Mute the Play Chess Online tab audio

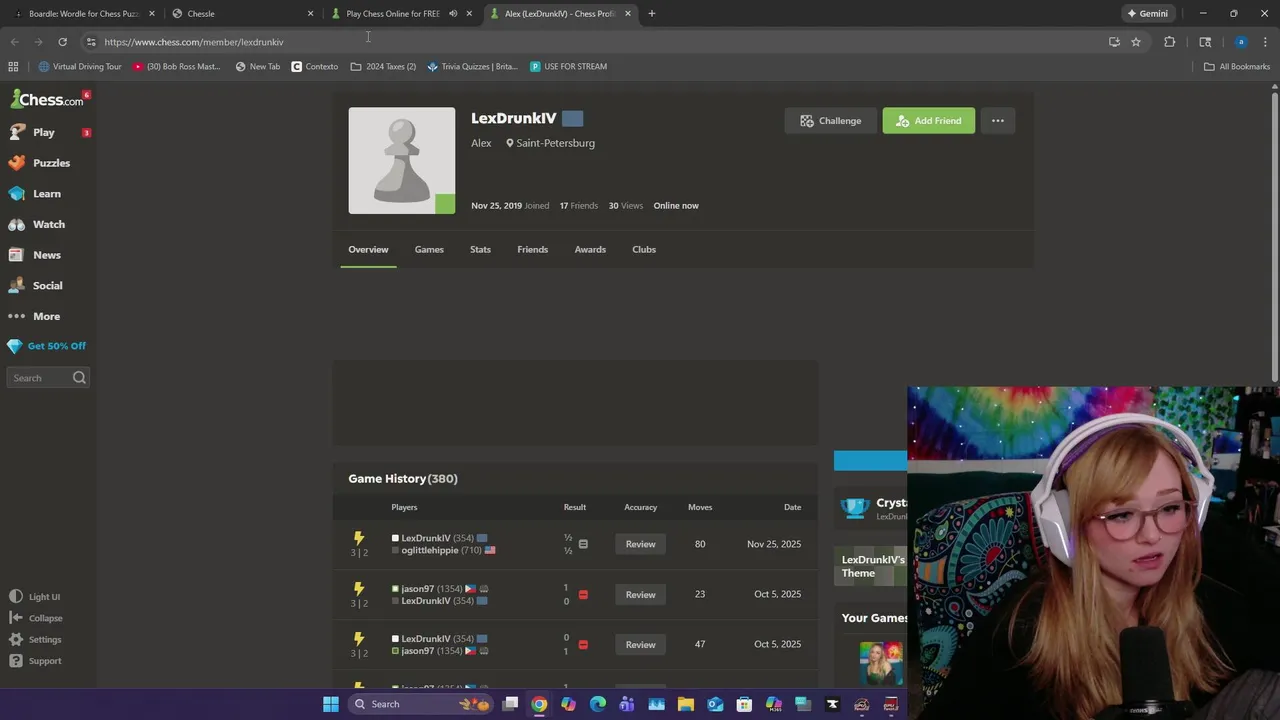pos(453,14)
